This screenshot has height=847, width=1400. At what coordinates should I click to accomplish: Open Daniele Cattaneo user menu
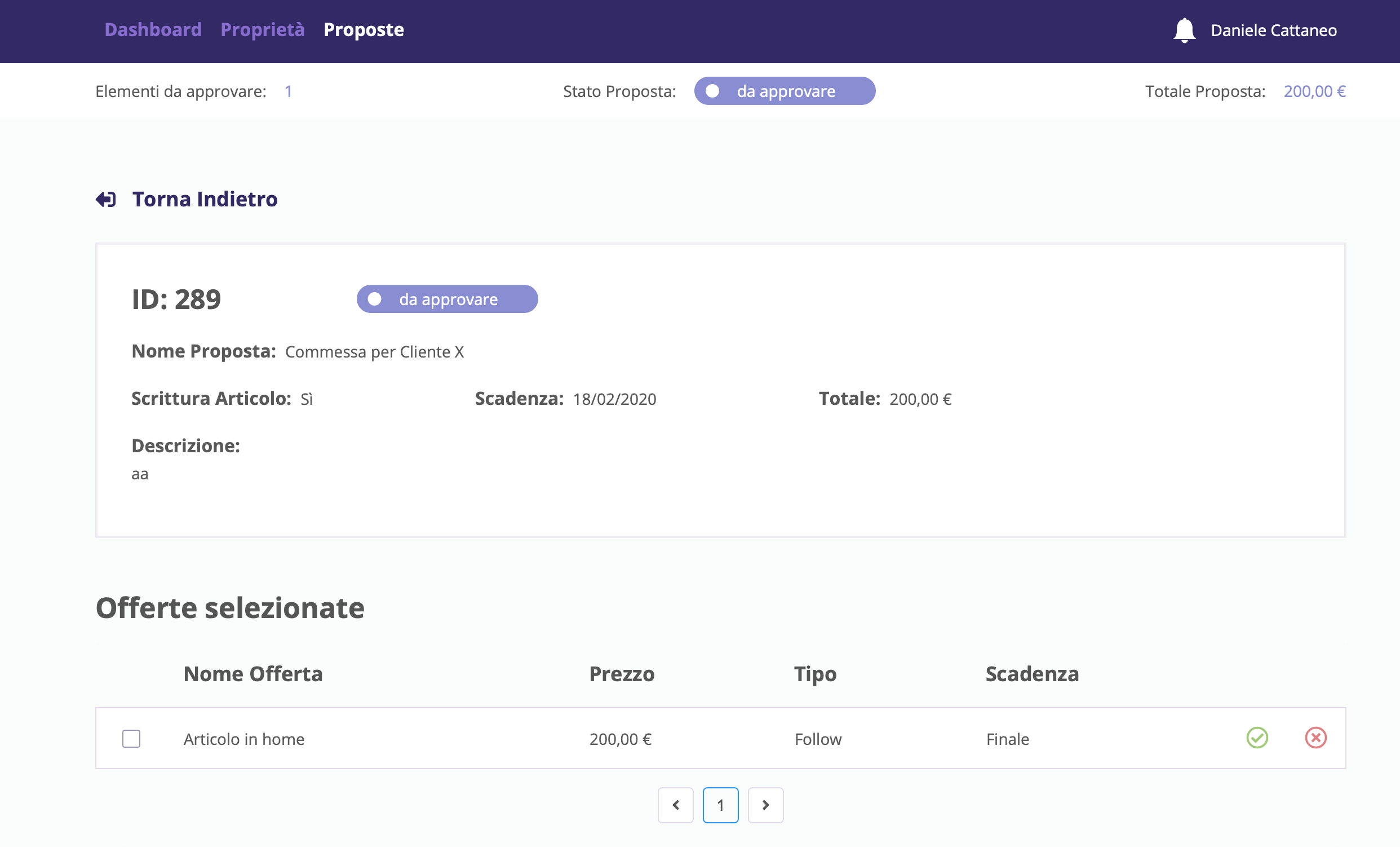(x=1273, y=30)
